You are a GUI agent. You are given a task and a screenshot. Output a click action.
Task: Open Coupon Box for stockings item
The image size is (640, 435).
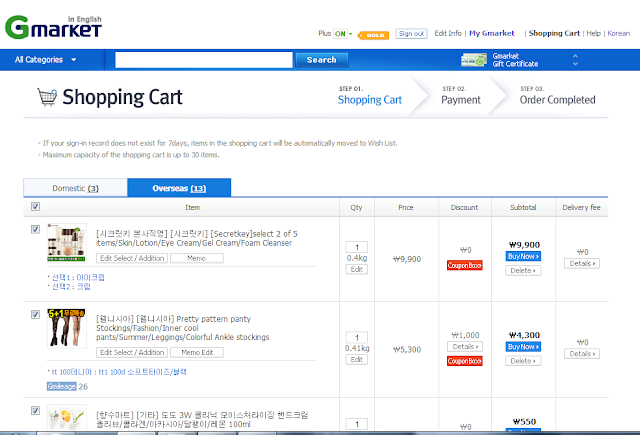pyautogui.click(x=464, y=361)
